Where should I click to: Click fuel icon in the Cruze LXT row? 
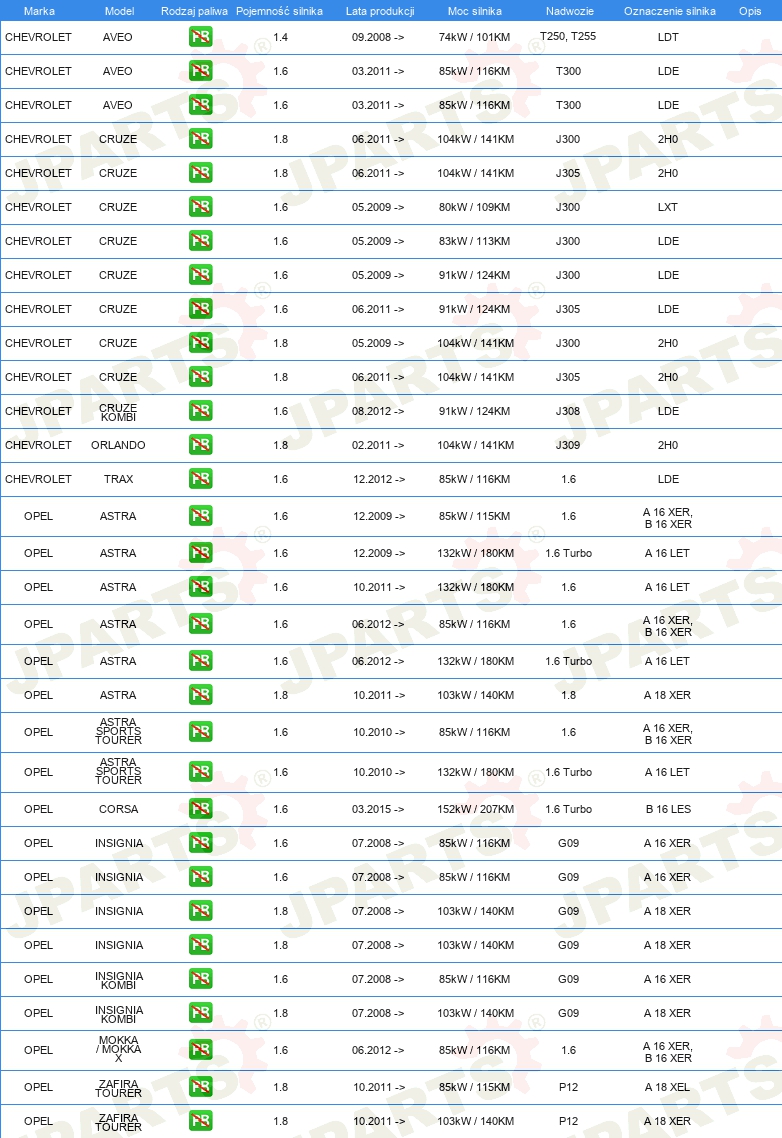[200, 207]
